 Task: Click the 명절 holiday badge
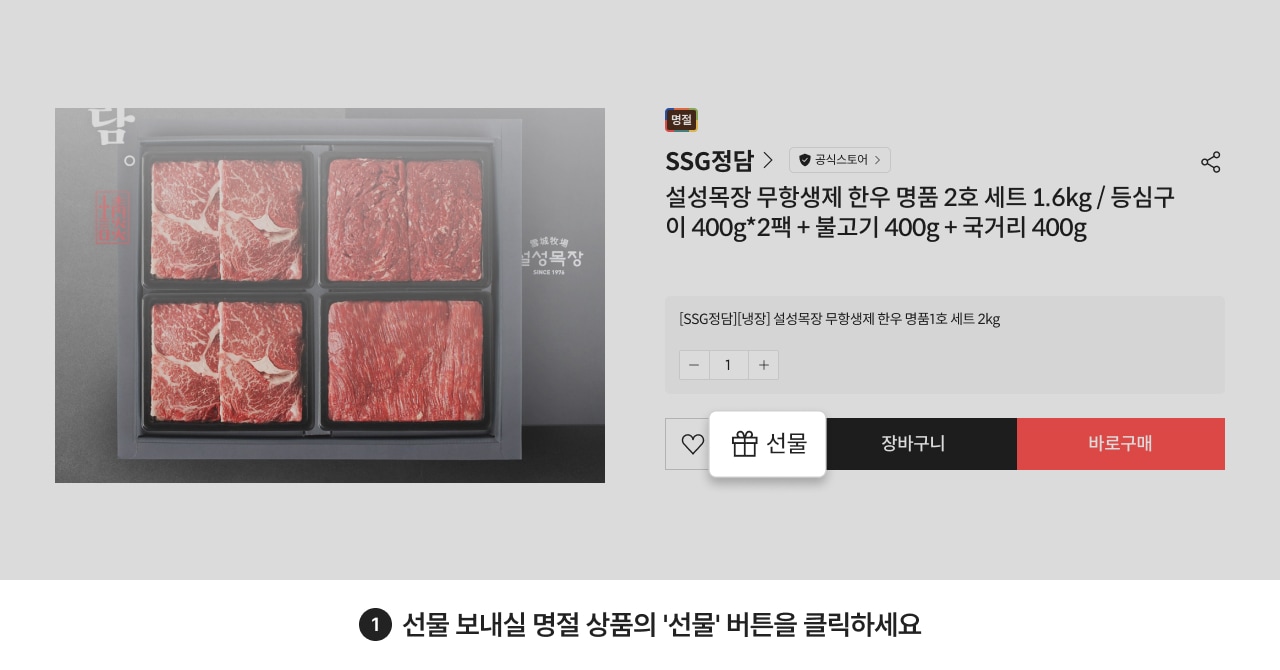pos(681,120)
